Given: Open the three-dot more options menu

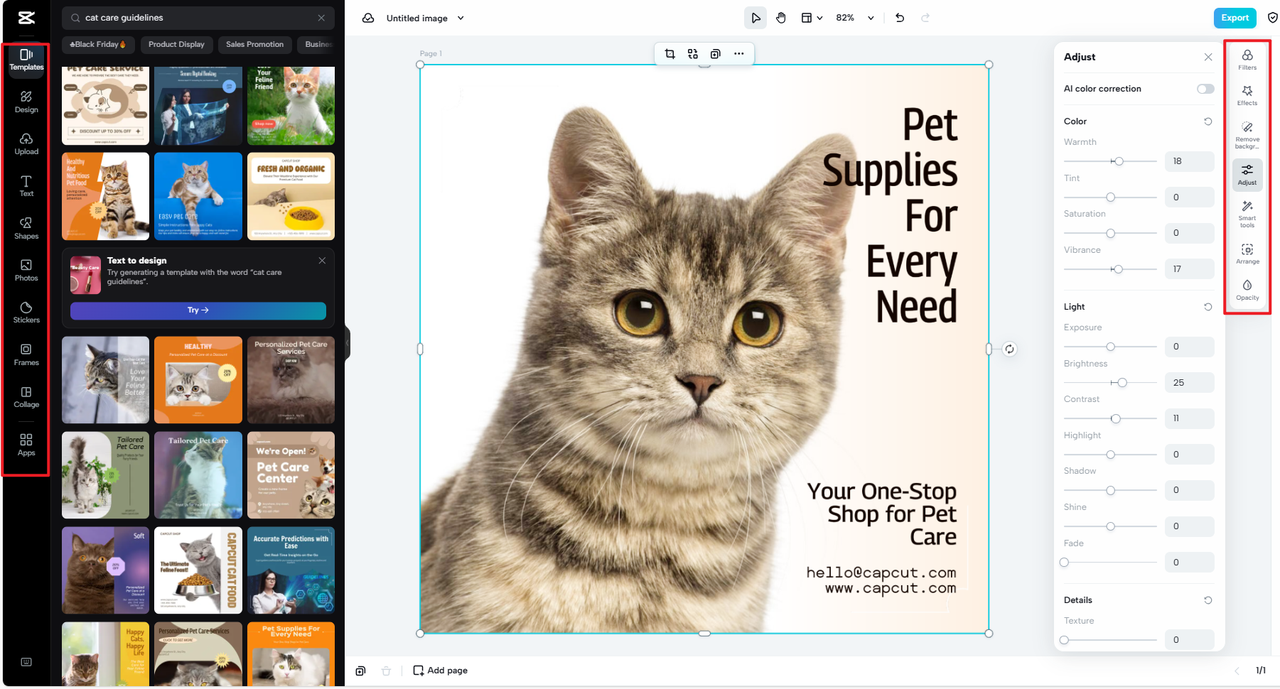Looking at the screenshot, I should click(739, 54).
